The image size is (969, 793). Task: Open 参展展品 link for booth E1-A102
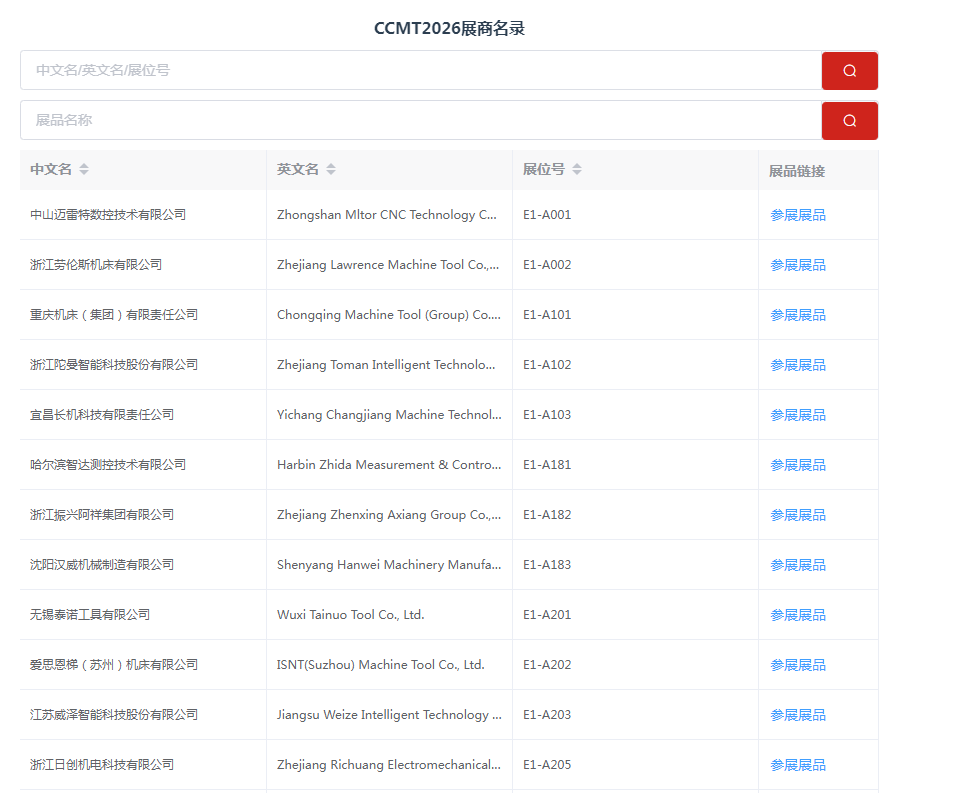797,365
